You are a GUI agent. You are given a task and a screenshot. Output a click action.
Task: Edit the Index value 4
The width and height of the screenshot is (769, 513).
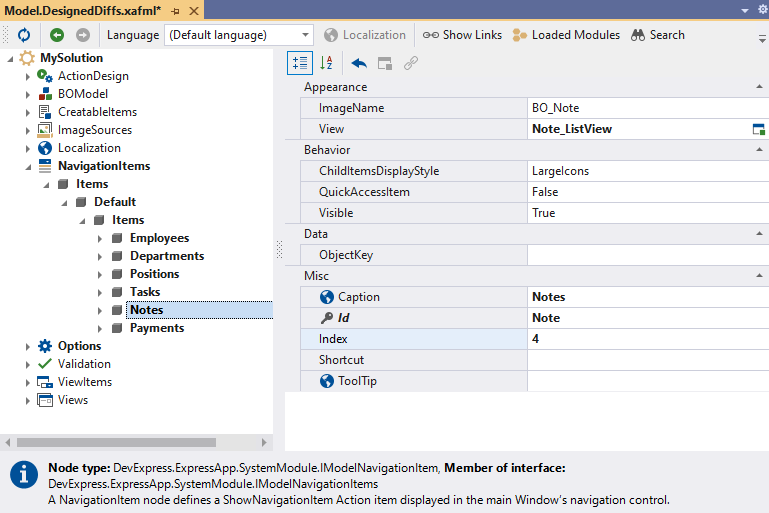point(647,339)
